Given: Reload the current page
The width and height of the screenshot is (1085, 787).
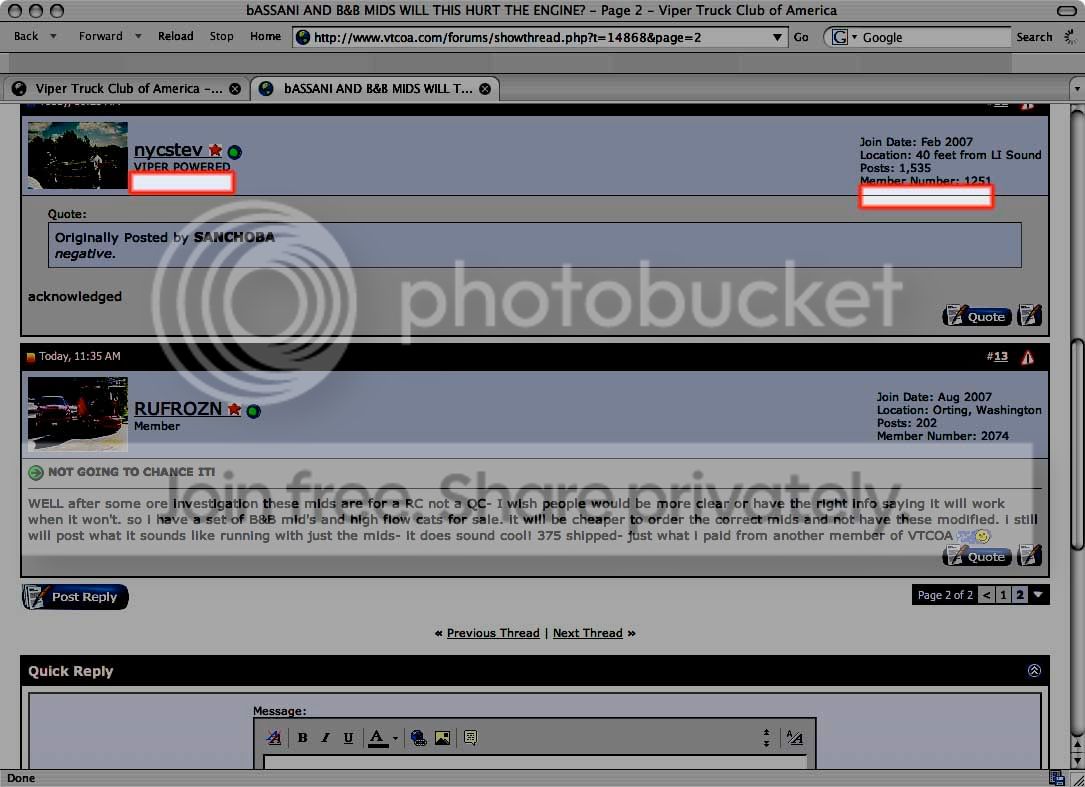Looking at the screenshot, I should pyautogui.click(x=176, y=36).
